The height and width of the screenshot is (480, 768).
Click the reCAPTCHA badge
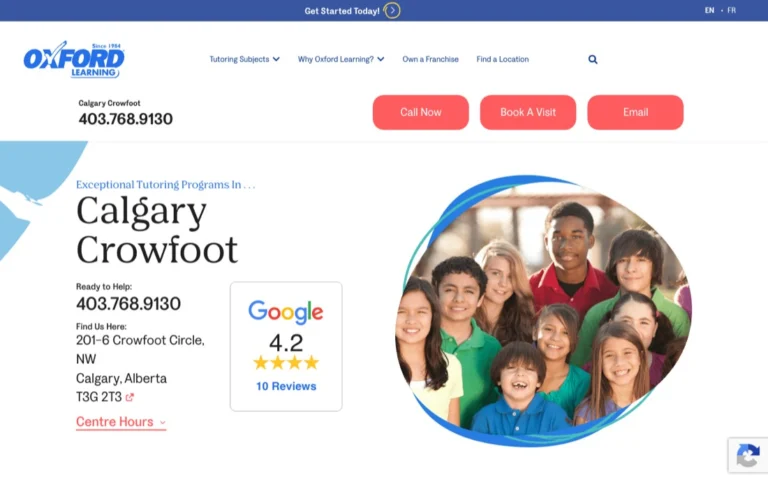(748, 455)
